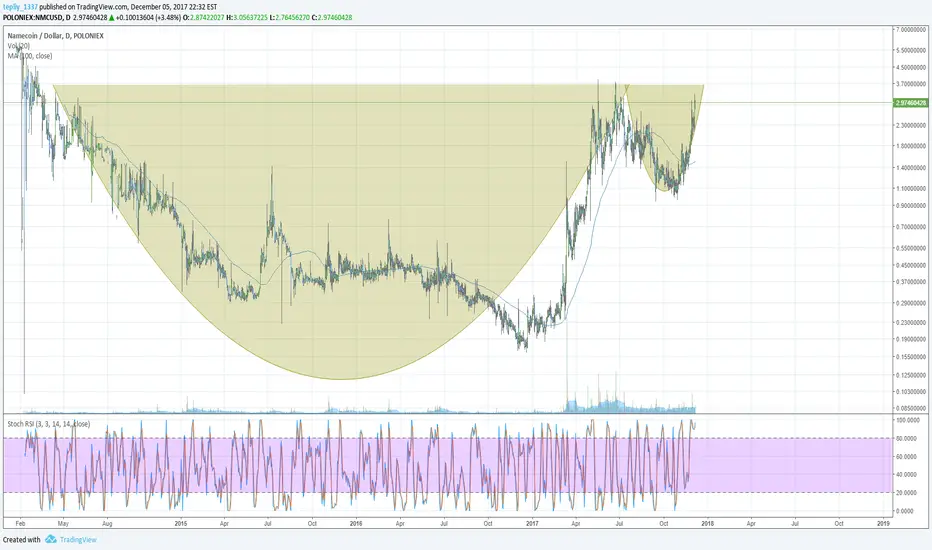Click the Aug label on the time axis
Viewport: 932px width, 550px height.
coord(108,524)
